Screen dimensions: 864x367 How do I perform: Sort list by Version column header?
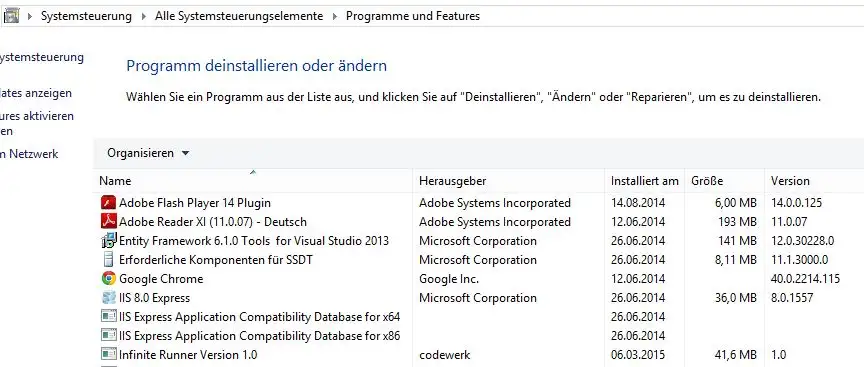tap(814, 181)
